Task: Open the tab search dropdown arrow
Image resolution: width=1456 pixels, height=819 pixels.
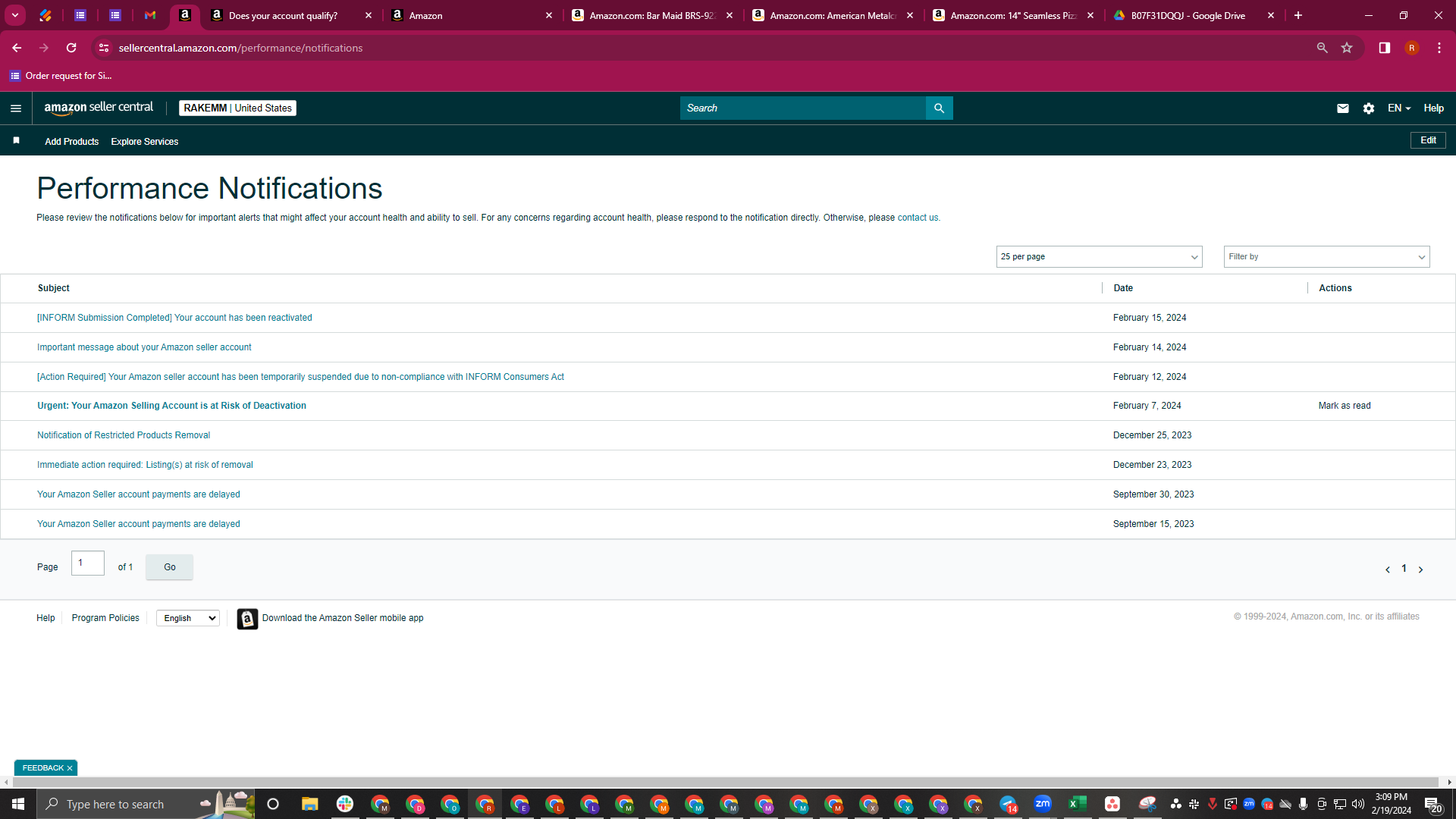Action: (15, 15)
